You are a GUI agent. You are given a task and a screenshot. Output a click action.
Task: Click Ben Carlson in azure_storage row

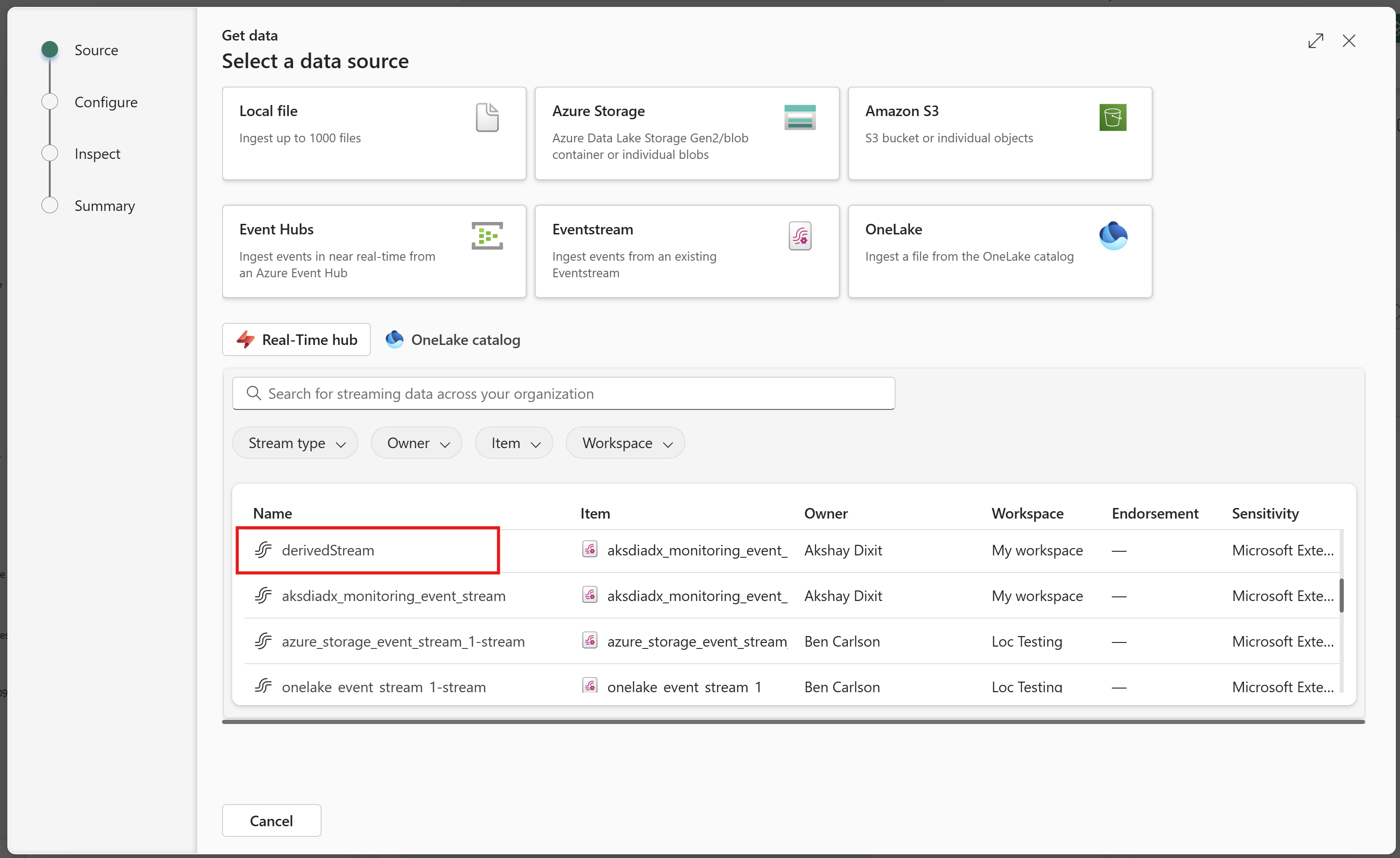842,641
